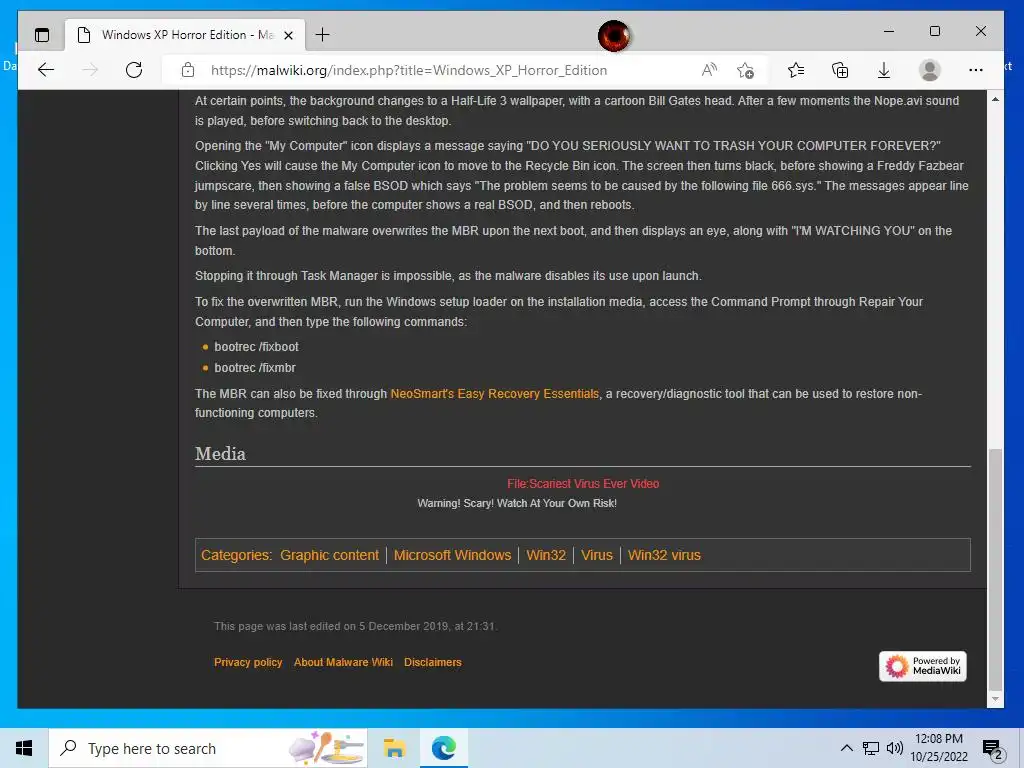Screen dimensions: 1024x768
Task: Go back to the previous page
Action: (46, 70)
